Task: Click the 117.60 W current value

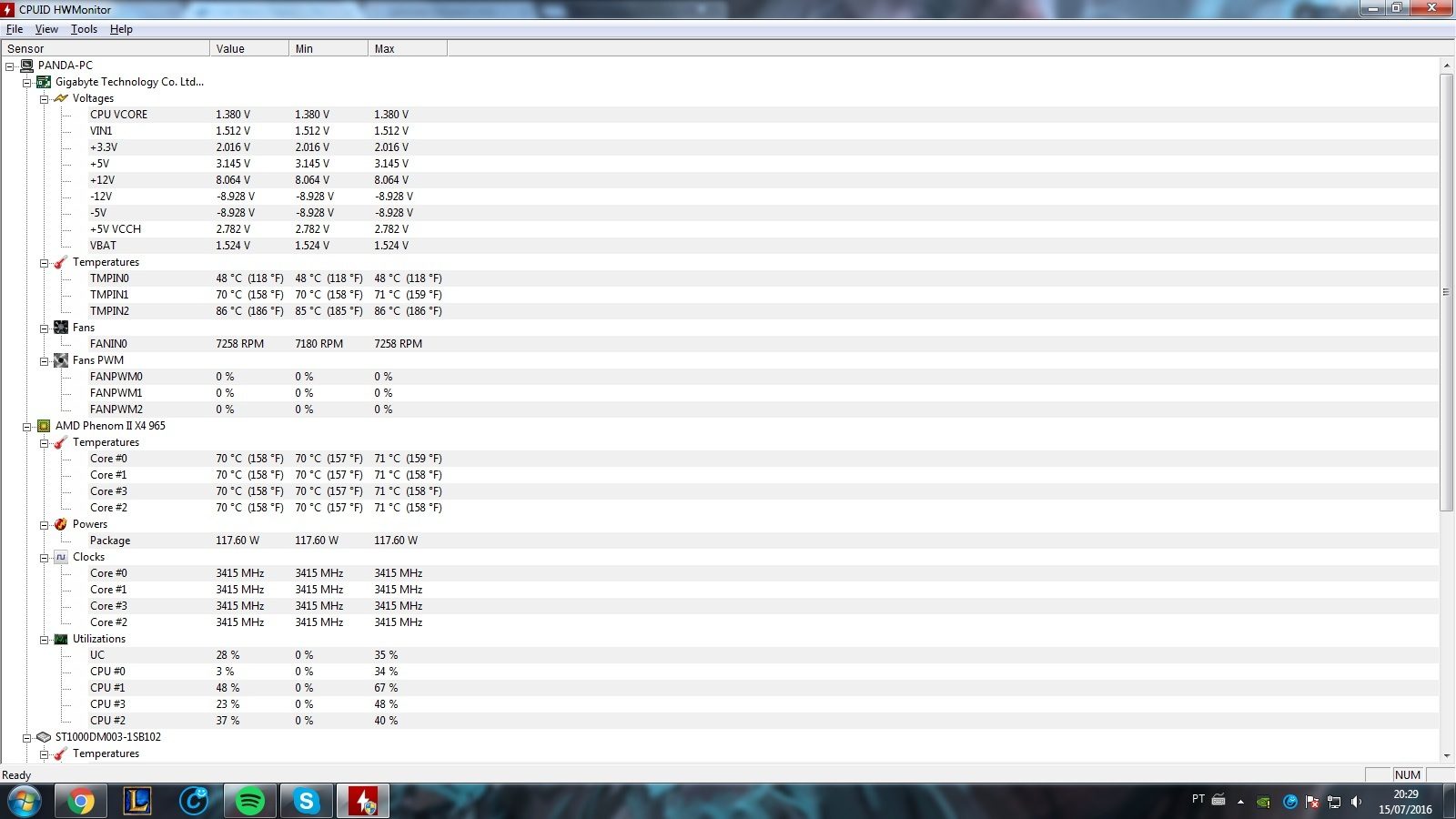Action: coord(238,541)
